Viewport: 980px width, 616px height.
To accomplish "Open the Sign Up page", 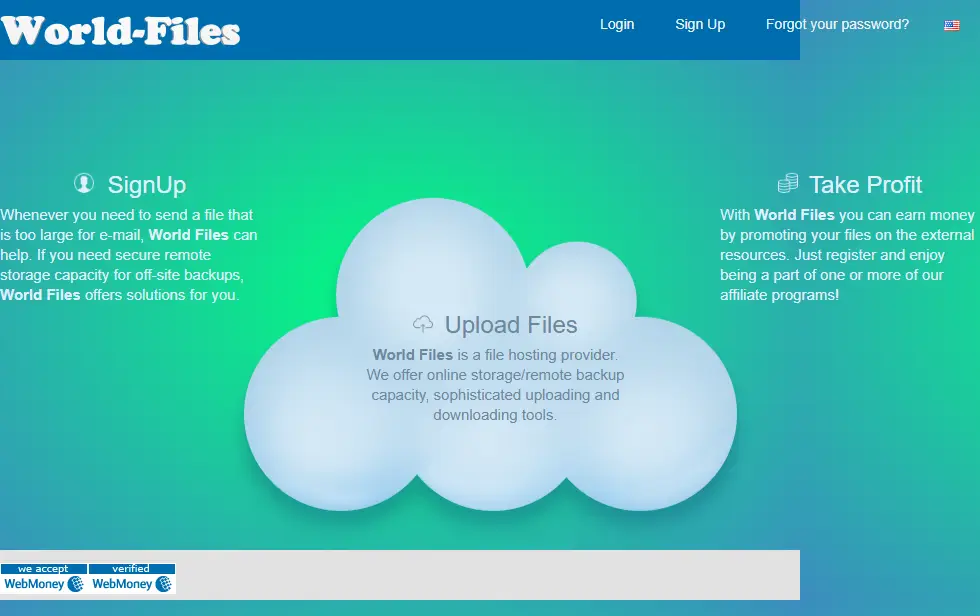I will pyautogui.click(x=700, y=24).
